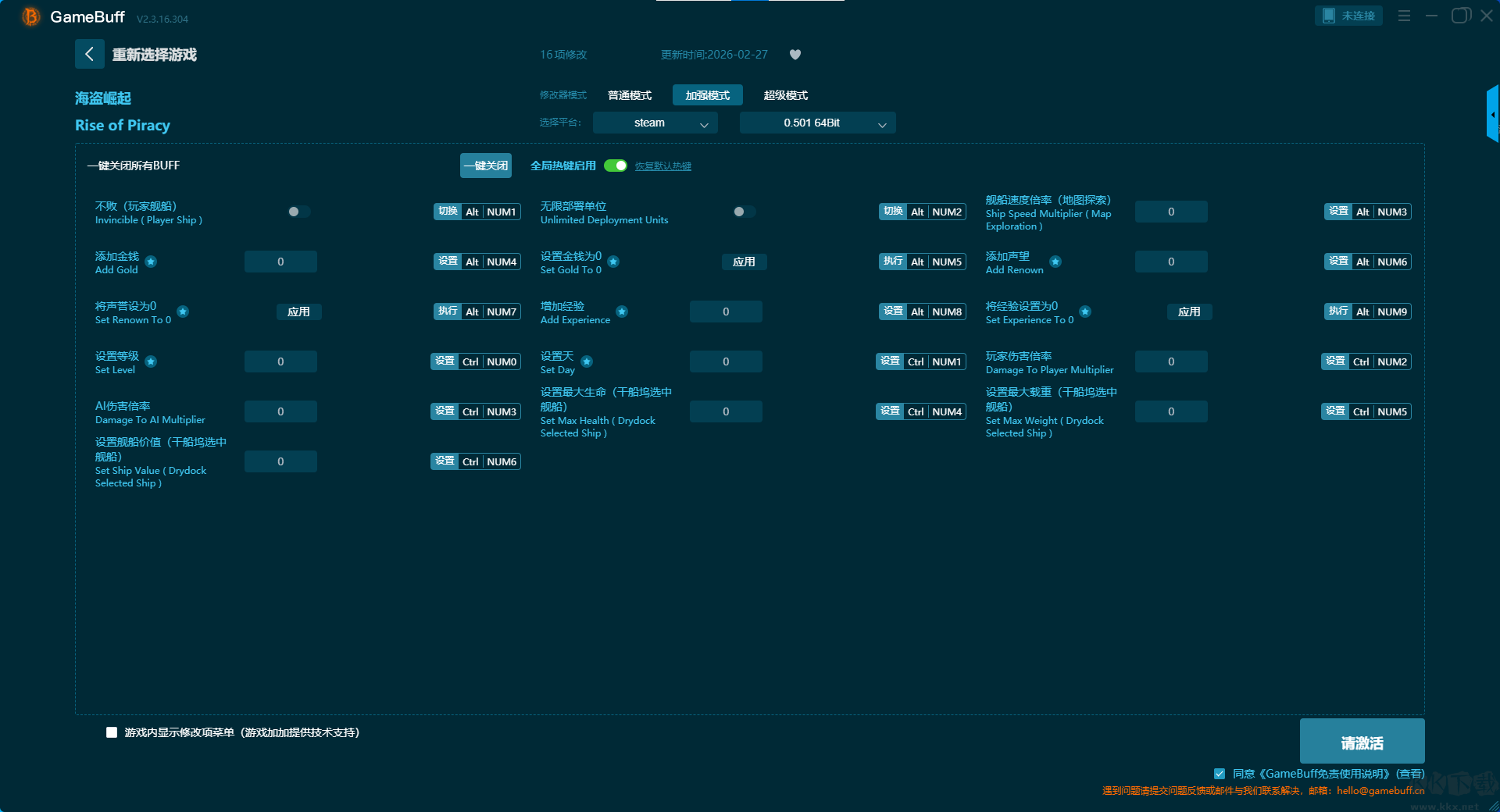The image size is (1500, 812).
Task: Click the star icon beside Add Renown
Action: tap(1055, 262)
